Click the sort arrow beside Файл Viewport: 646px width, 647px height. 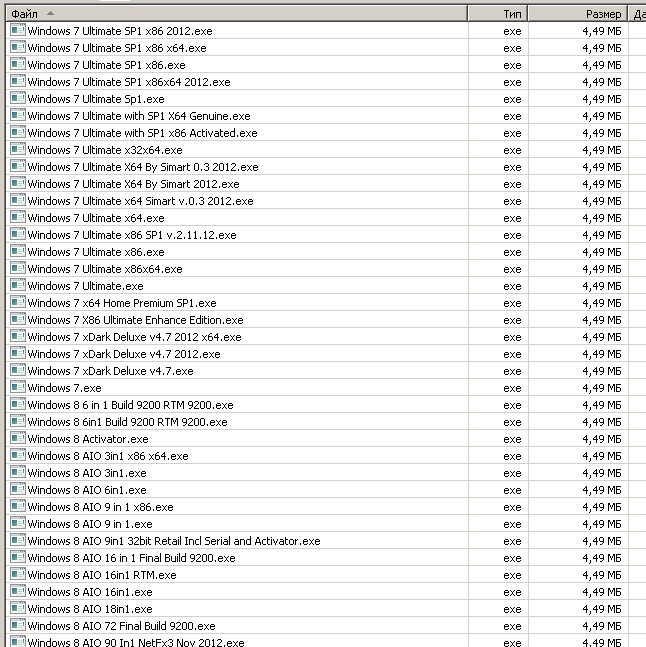coord(50,13)
